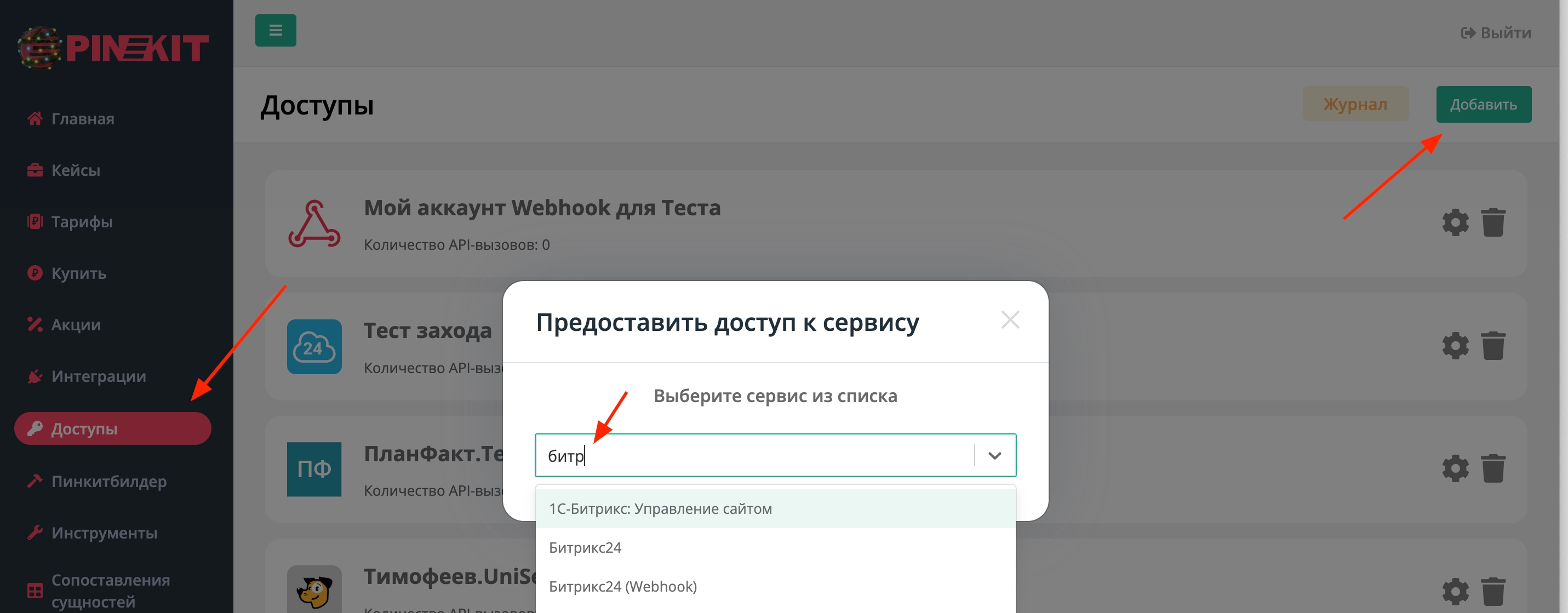The image size is (1568, 613).
Task: Click trash icon for Тест захода row
Action: point(1492,346)
